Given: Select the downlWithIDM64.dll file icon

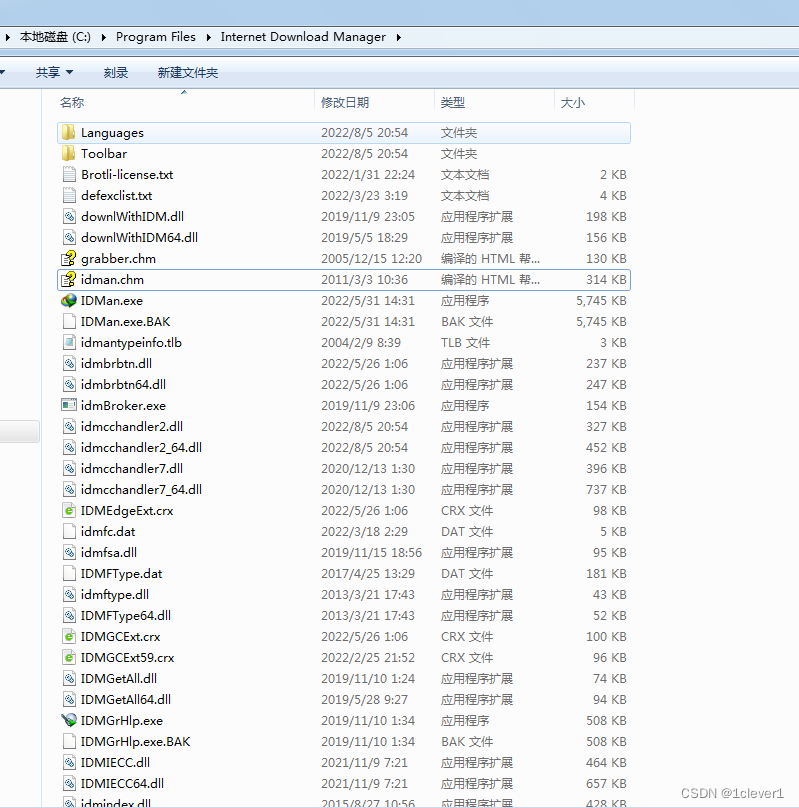Looking at the screenshot, I should point(69,238).
